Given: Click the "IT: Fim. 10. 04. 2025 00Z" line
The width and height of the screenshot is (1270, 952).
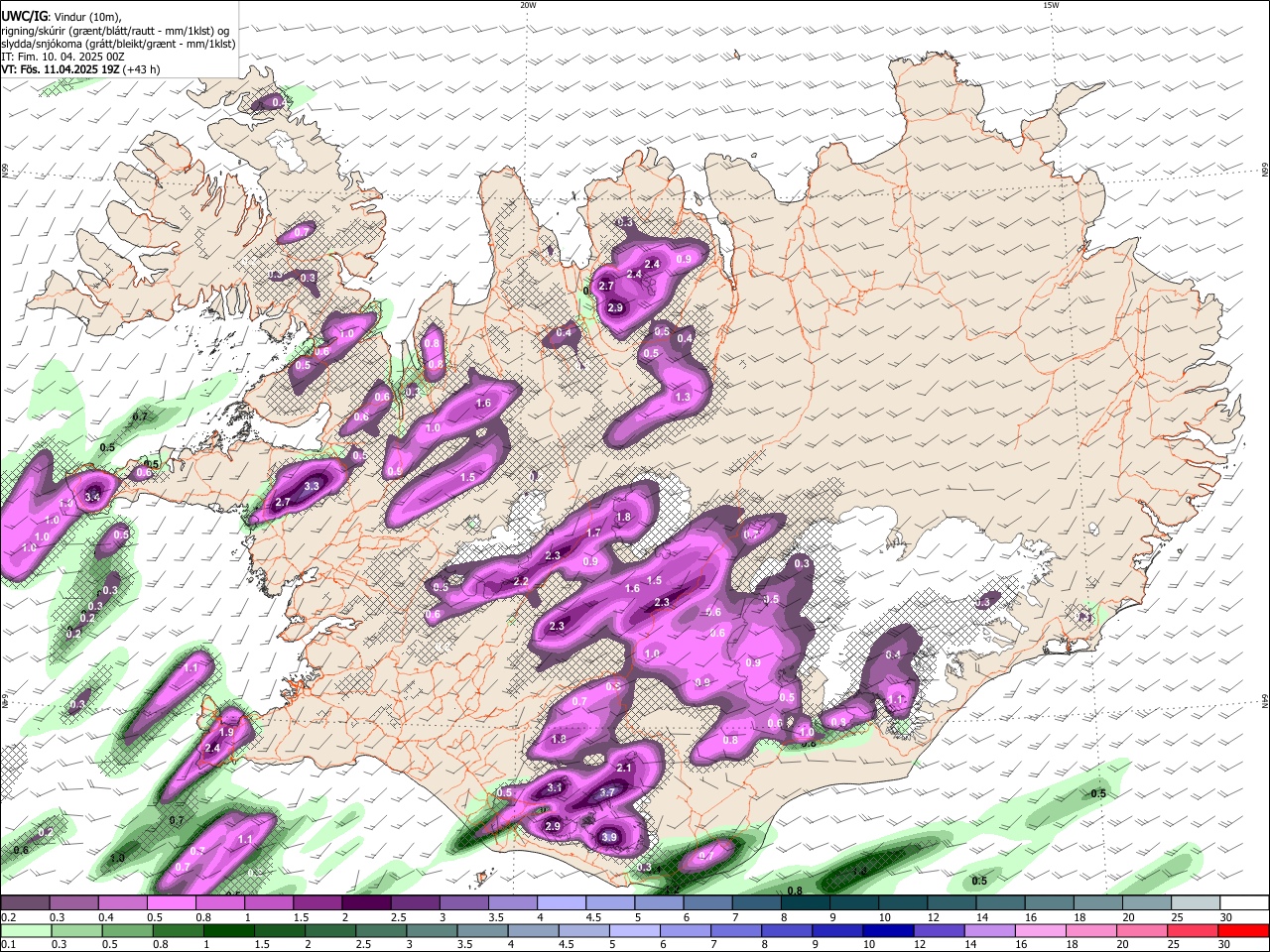Looking at the screenshot, I should coord(63,57).
